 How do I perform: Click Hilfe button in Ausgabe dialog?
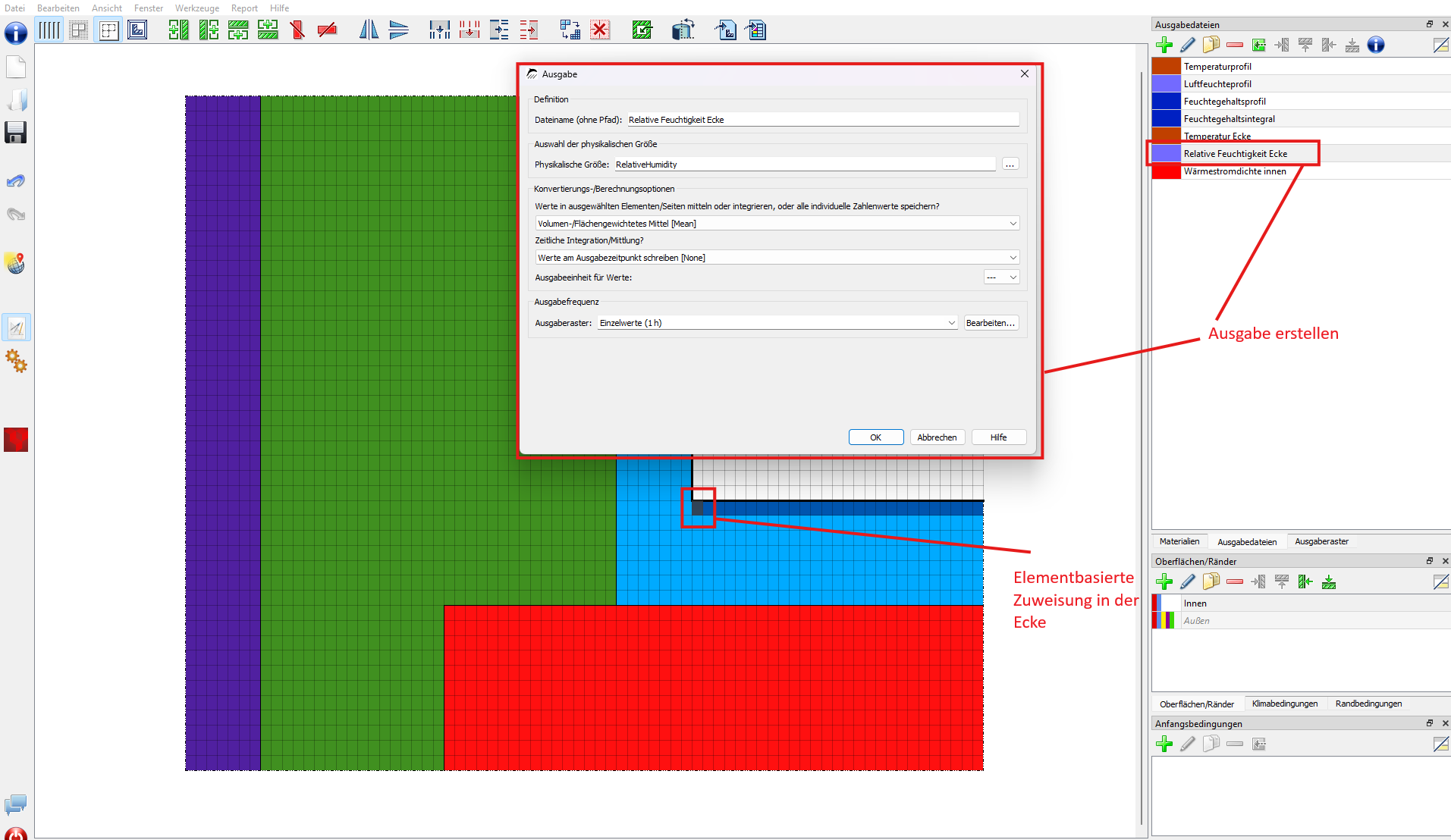click(x=999, y=437)
